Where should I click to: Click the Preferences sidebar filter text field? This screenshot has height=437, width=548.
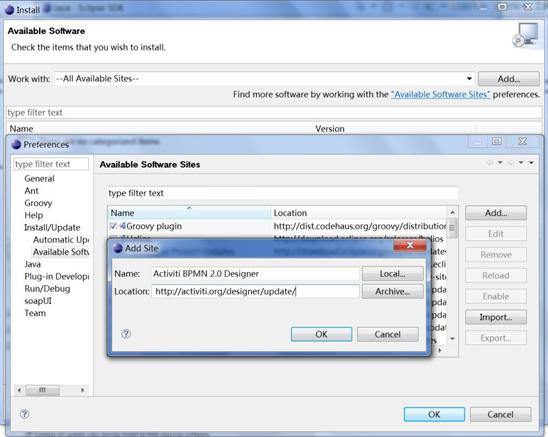(x=51, y=164)
